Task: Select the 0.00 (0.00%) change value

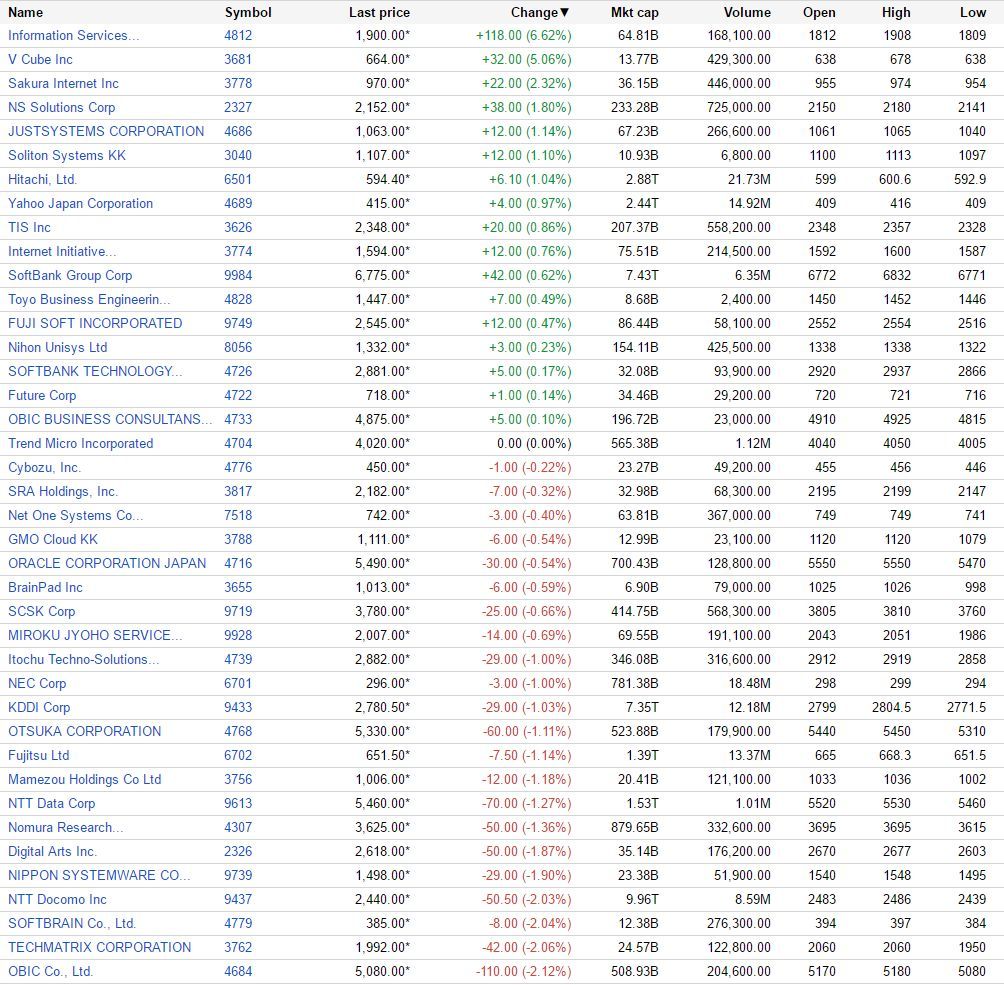Action: (534, 444)
